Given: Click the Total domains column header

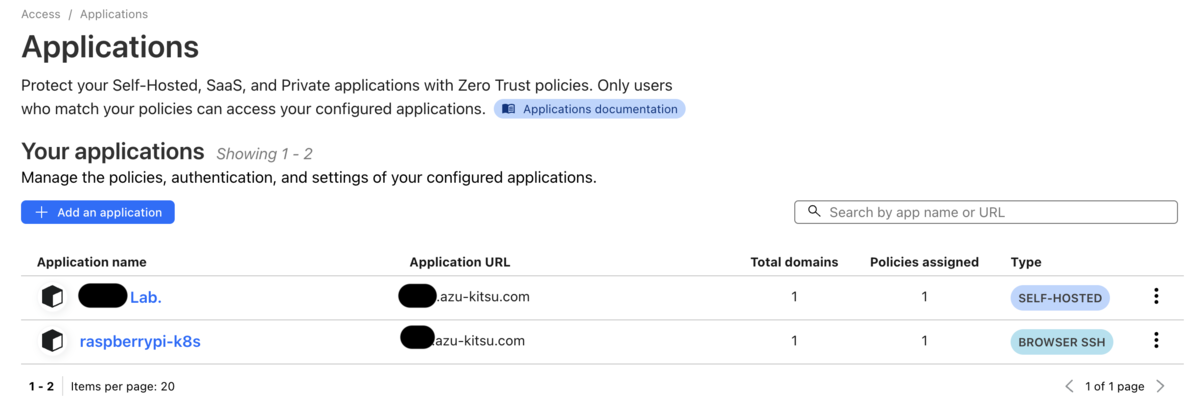Looking at the screenshot, I should tap(794, 262).
